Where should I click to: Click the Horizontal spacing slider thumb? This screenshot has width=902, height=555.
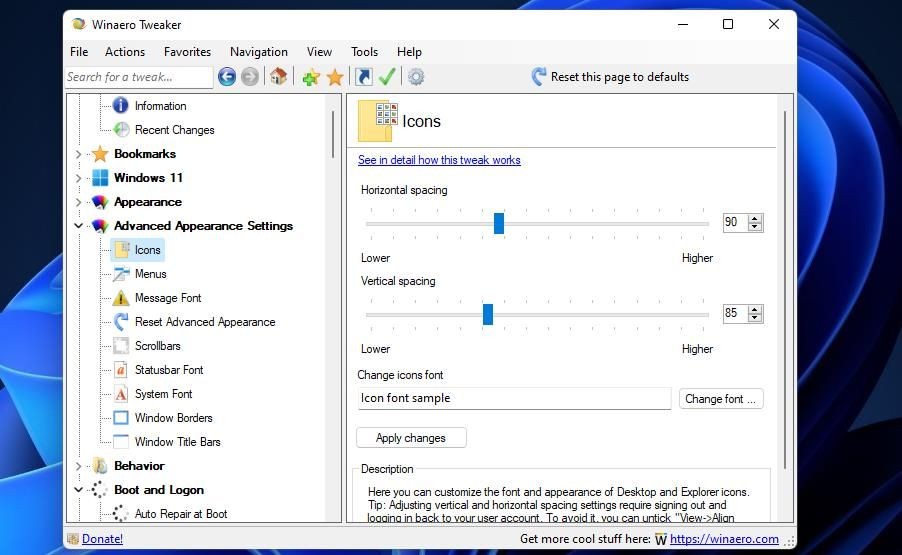click(x=499, y=223)
